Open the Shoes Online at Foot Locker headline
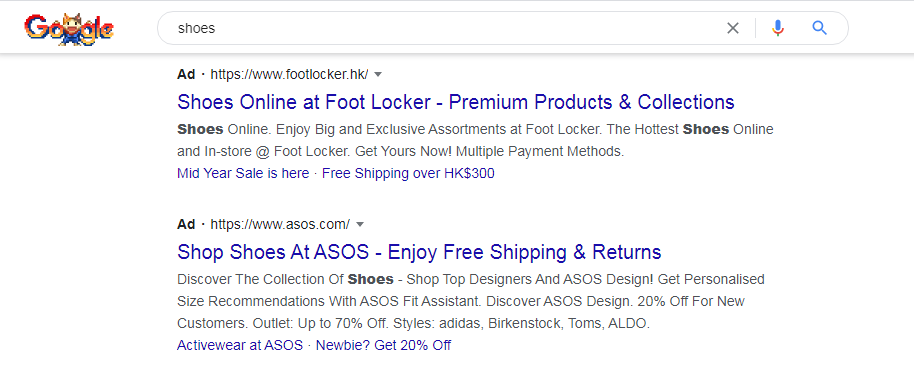914x370 pixels. tap(455, 102)
